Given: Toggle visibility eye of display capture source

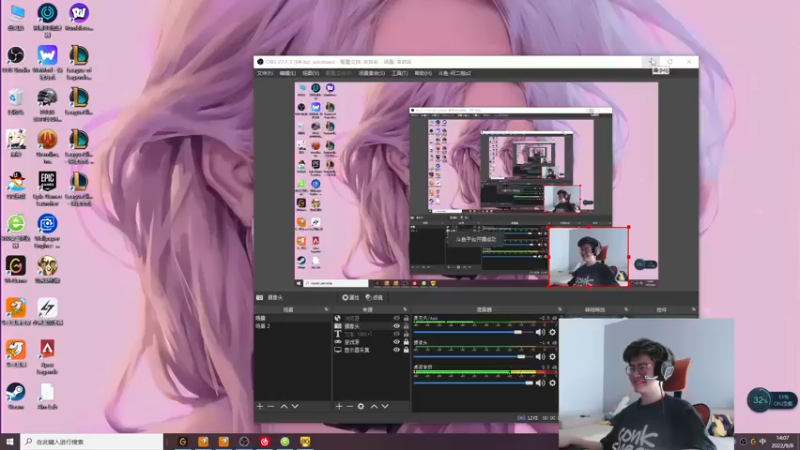Looking at the screenshot, I should 396,350.
